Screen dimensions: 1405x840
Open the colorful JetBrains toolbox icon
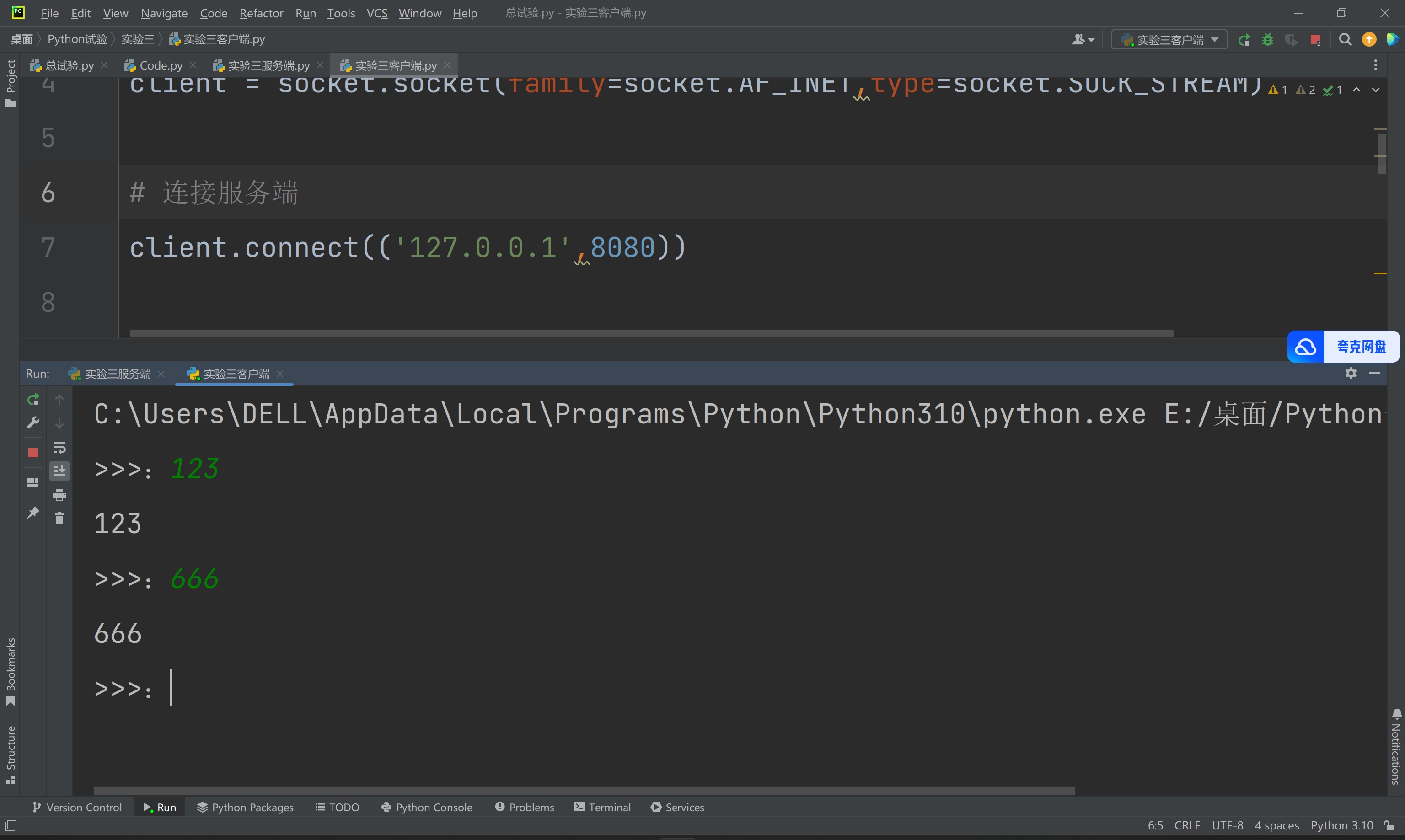[x=1392, y=40]
